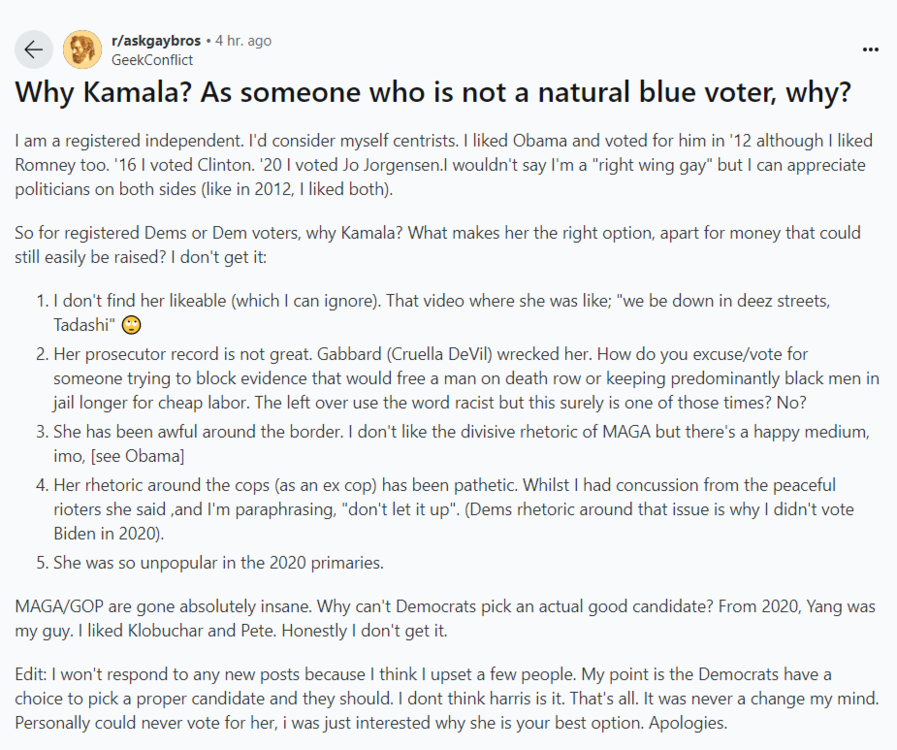This screenshot has height=750, width=897.
Task: Click the 'registered independent' opening paragraph
Action: [x=444, y=165]
